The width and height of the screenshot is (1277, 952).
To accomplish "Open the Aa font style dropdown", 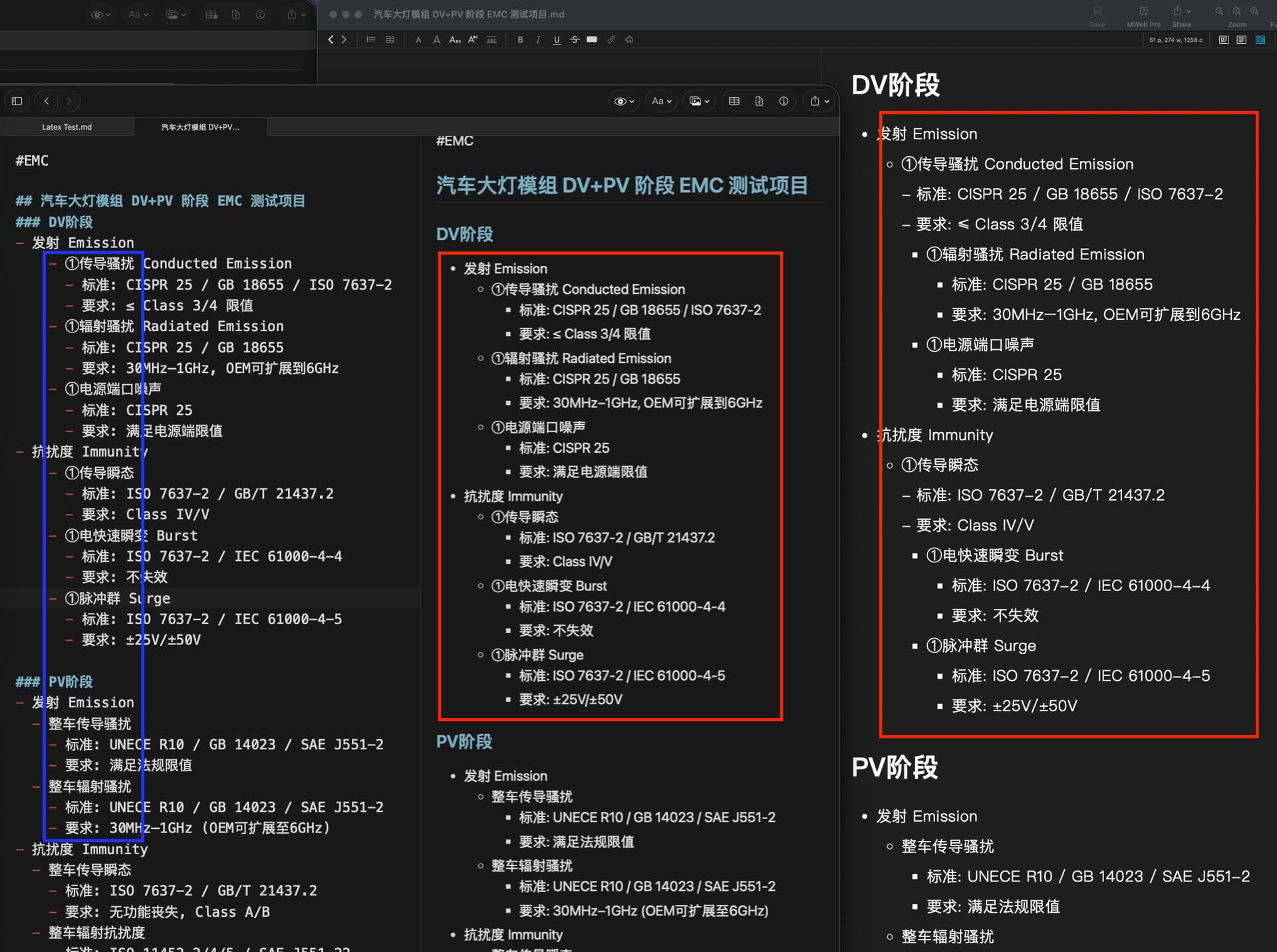I will coord(661,101).
